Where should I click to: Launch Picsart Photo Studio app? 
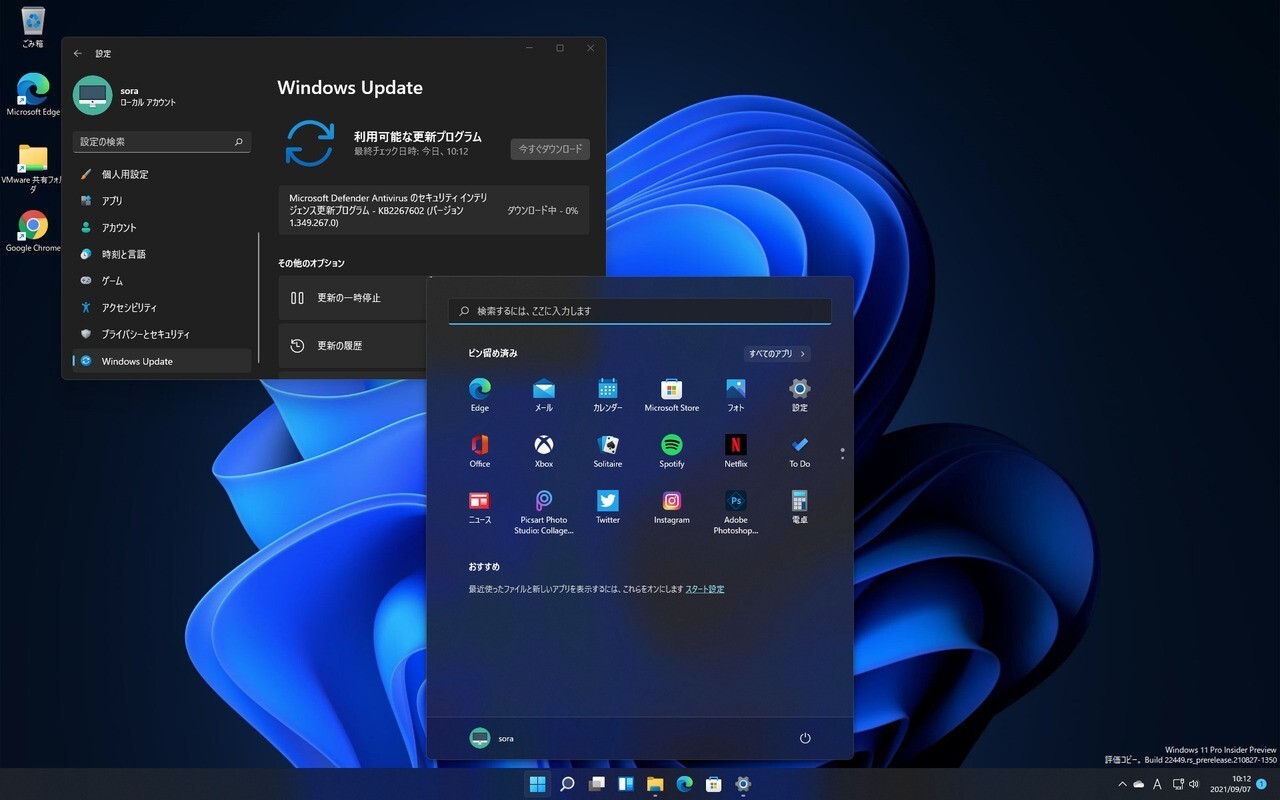click(544, 512)
